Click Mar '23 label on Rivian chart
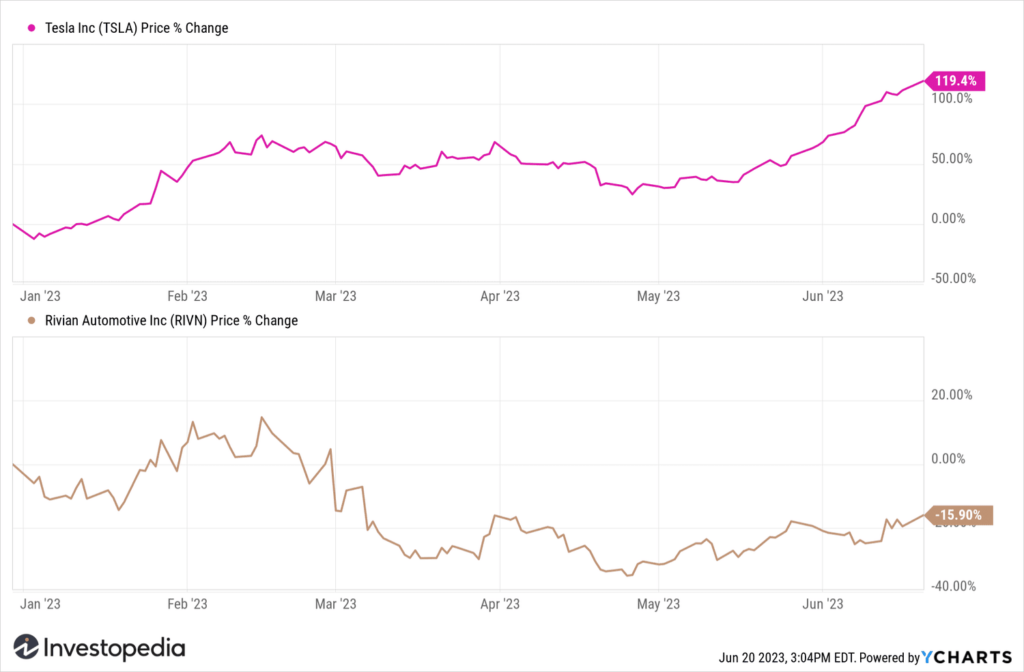This screenshot has width=1024, height=672. [336, 603]
